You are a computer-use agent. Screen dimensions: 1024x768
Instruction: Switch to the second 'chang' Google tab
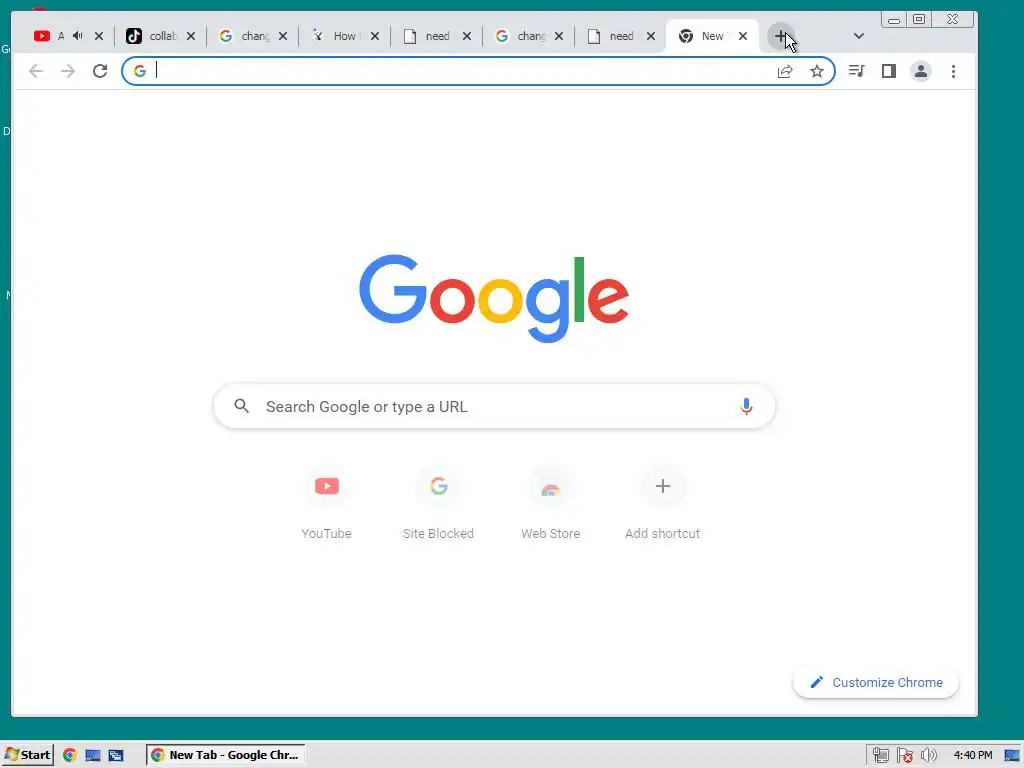520,36
